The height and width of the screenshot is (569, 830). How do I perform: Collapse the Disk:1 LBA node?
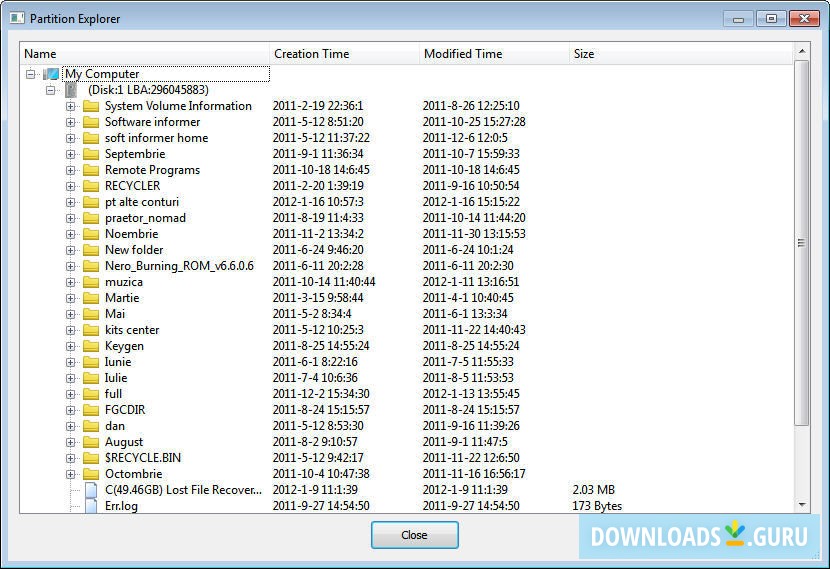click(50, 90)
